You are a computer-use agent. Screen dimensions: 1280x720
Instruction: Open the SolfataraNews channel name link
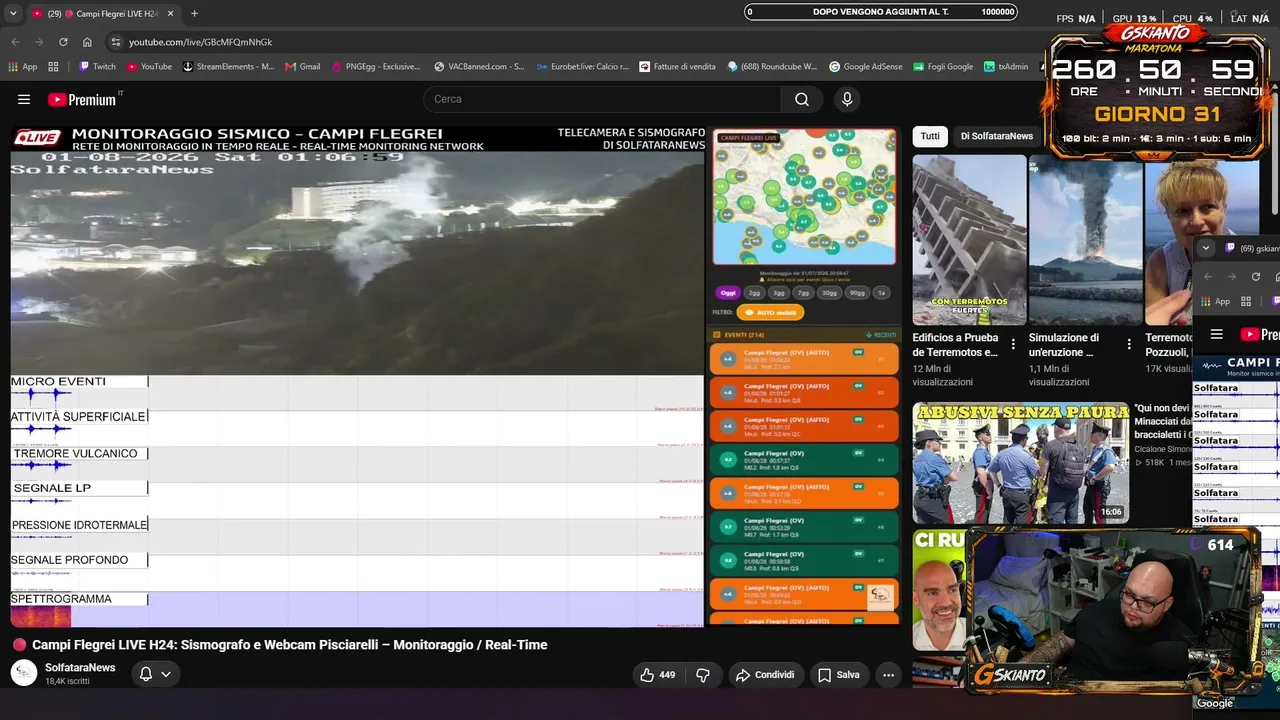pos(80,667)
